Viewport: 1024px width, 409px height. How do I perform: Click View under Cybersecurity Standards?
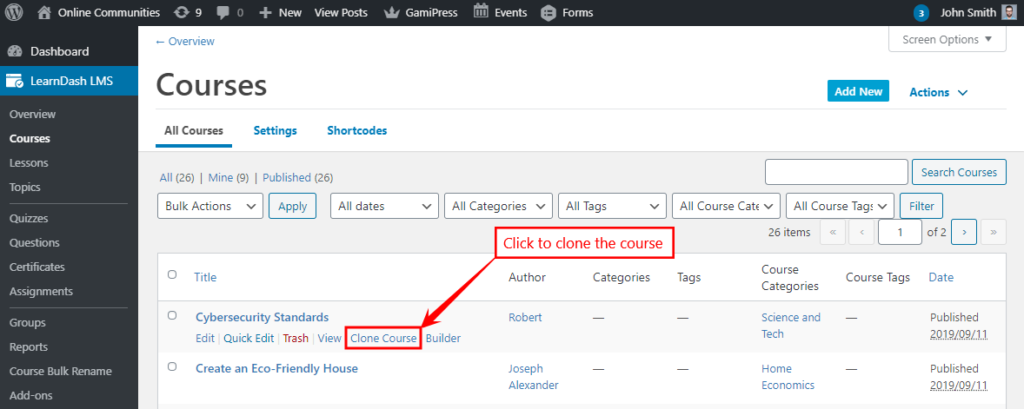click(x=330, y=338)
